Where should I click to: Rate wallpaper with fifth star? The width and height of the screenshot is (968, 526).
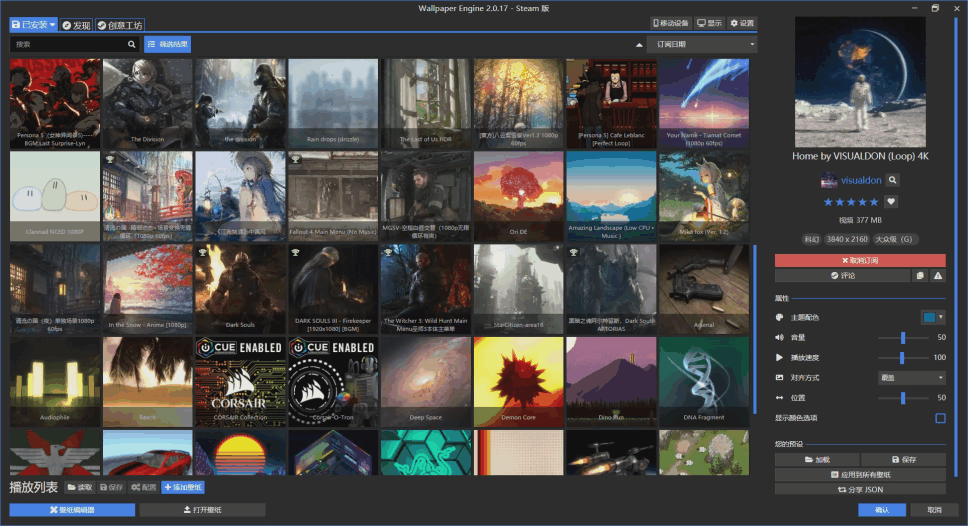pos(874,202)
